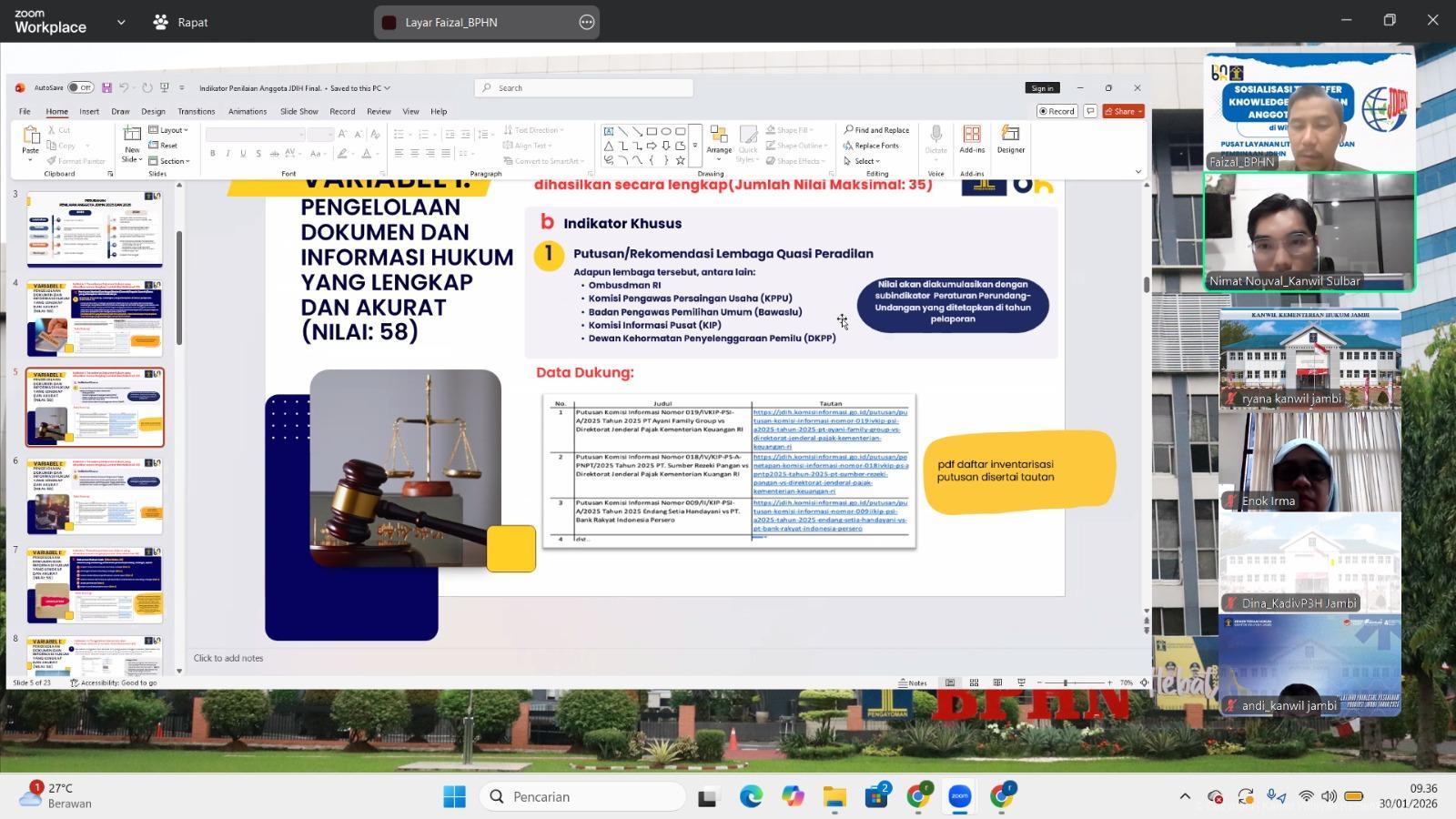The image size is (1456, 819).
Task: Open the Insert ribbon tab
Action: 89,111
